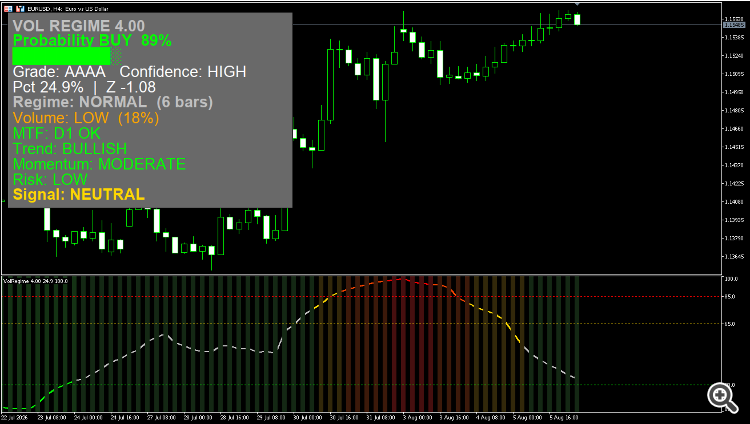Click the volatility regime line peak in the indicator

(x=403, y=279)
